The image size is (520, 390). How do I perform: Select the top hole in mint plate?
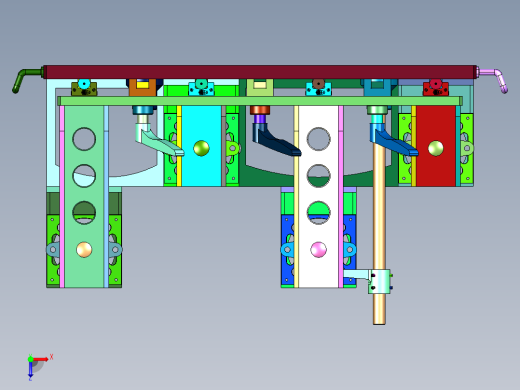pyautogui.click(x=84, y=139)
